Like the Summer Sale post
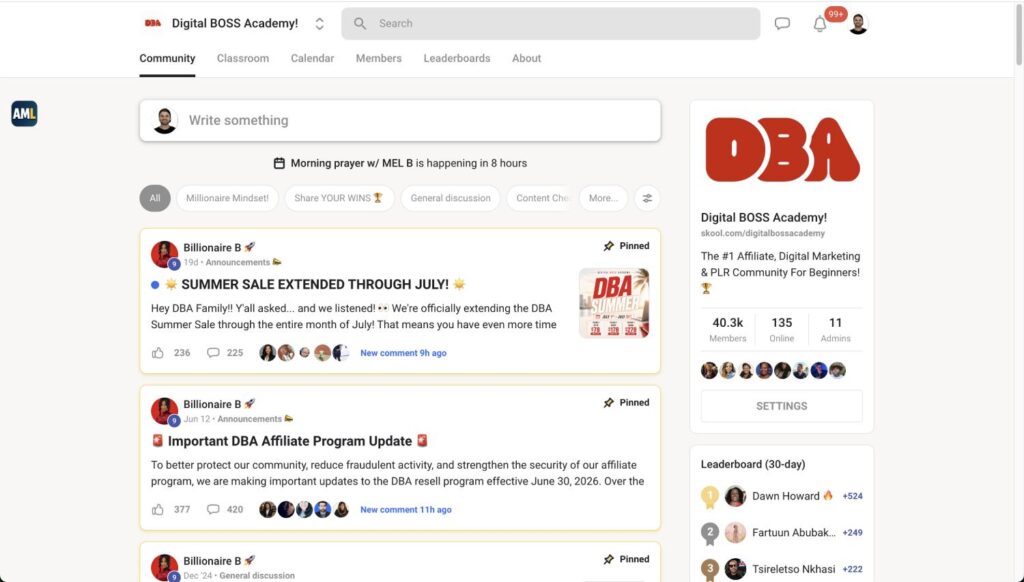Viewport: 1024px width, 582px height. (x=157, y=353)
